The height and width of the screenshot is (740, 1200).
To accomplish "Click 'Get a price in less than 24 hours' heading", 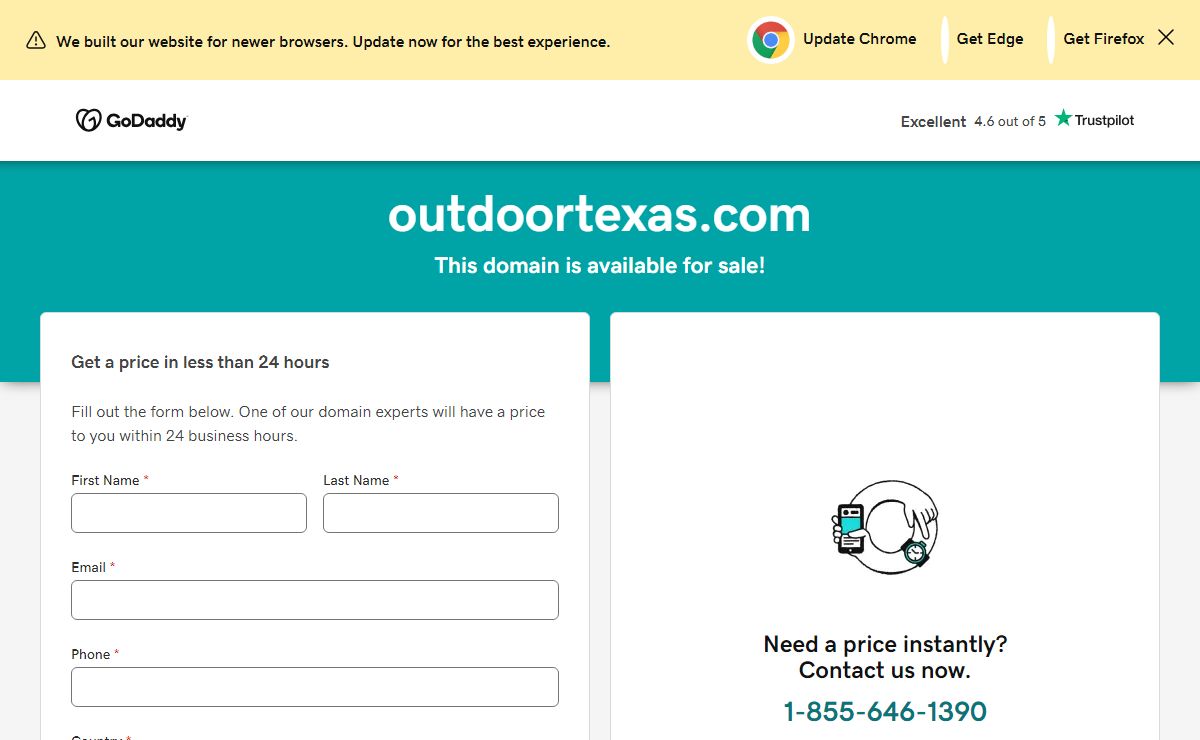I will tap(200, 362).
